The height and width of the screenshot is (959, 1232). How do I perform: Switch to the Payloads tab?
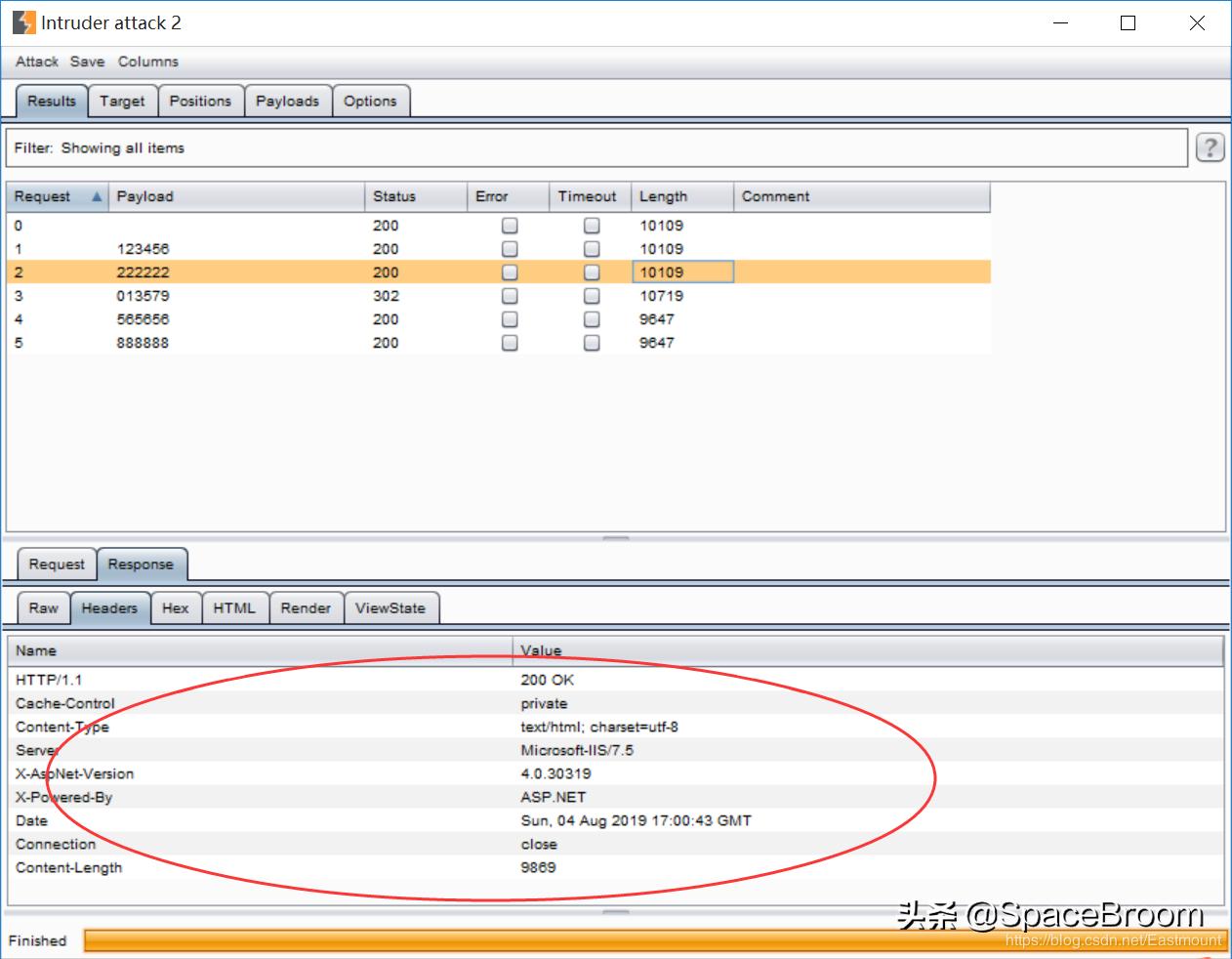[287, 101]
